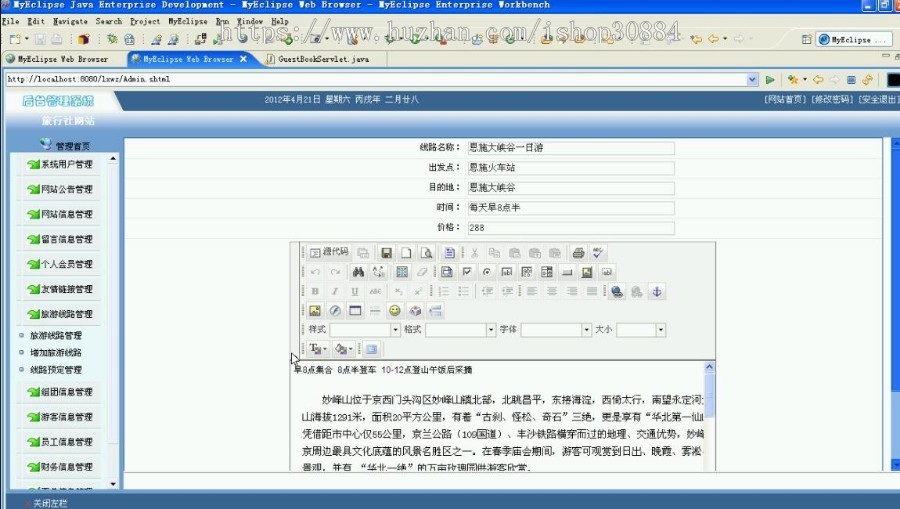Maximize the editor size icon

pos(371,349)
